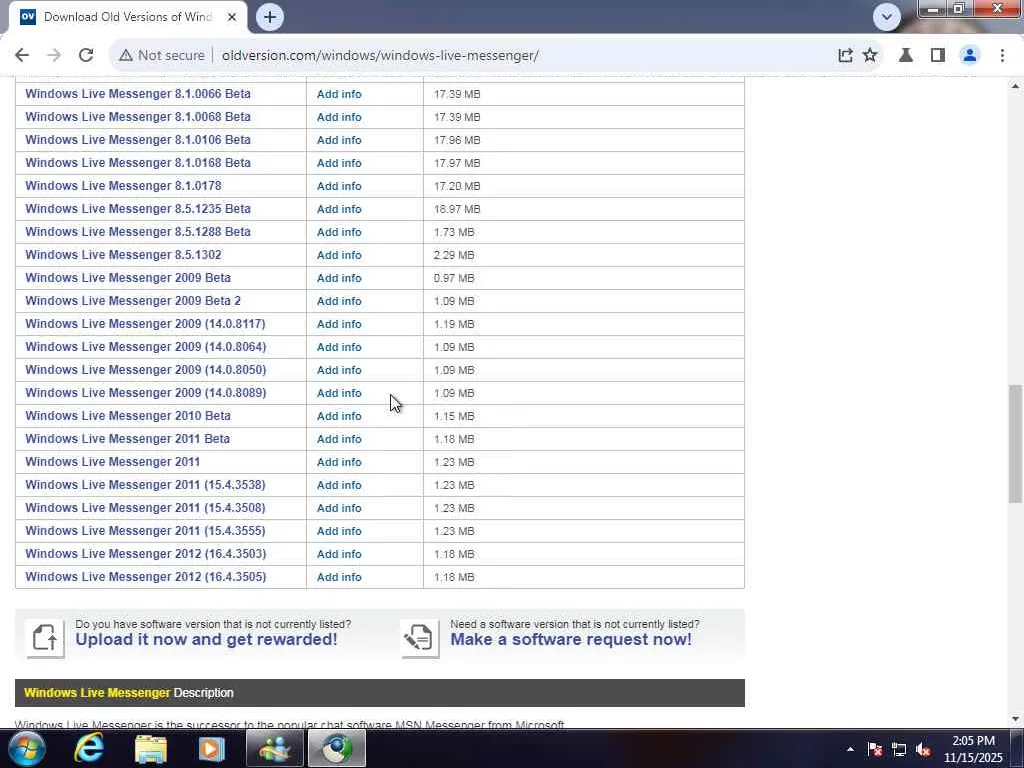Open Windows Live Messenger 8.1.0178 link

(123, 185)
